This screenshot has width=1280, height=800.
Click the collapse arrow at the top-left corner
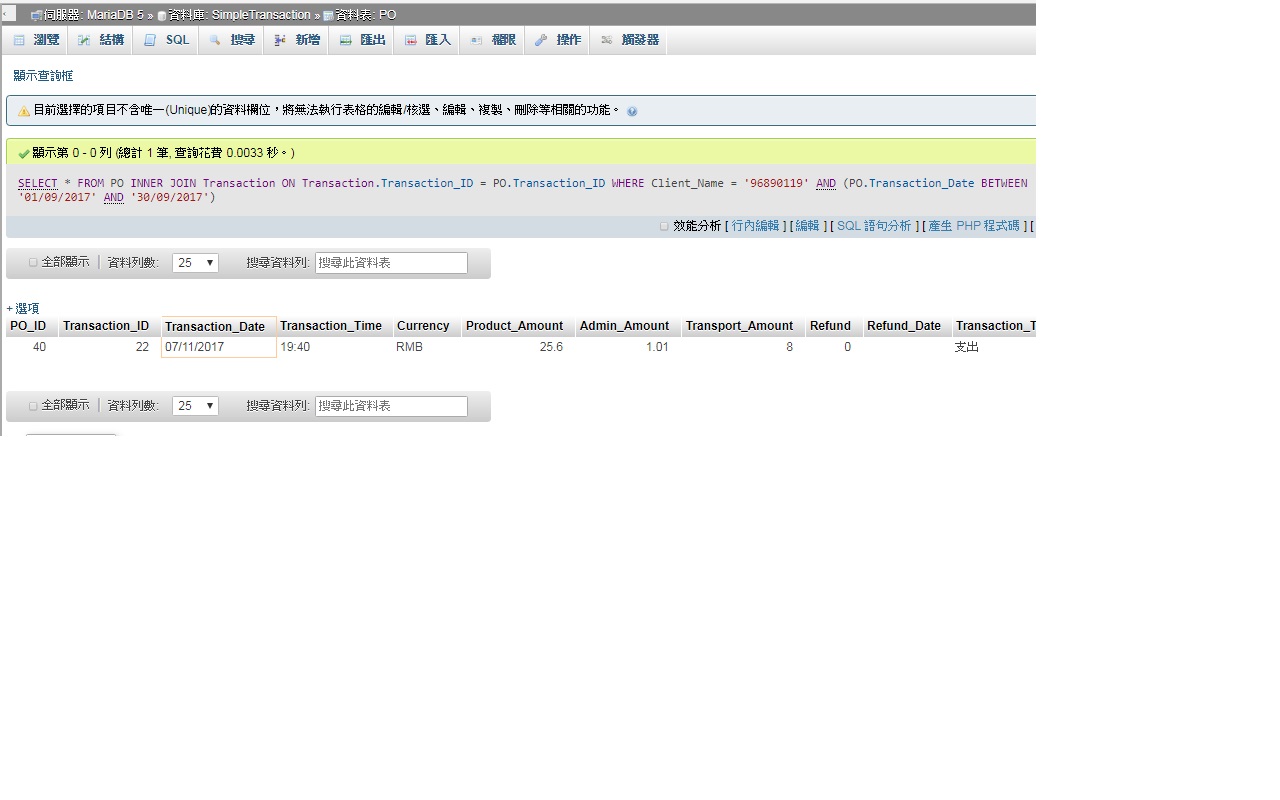click(8, 14)
